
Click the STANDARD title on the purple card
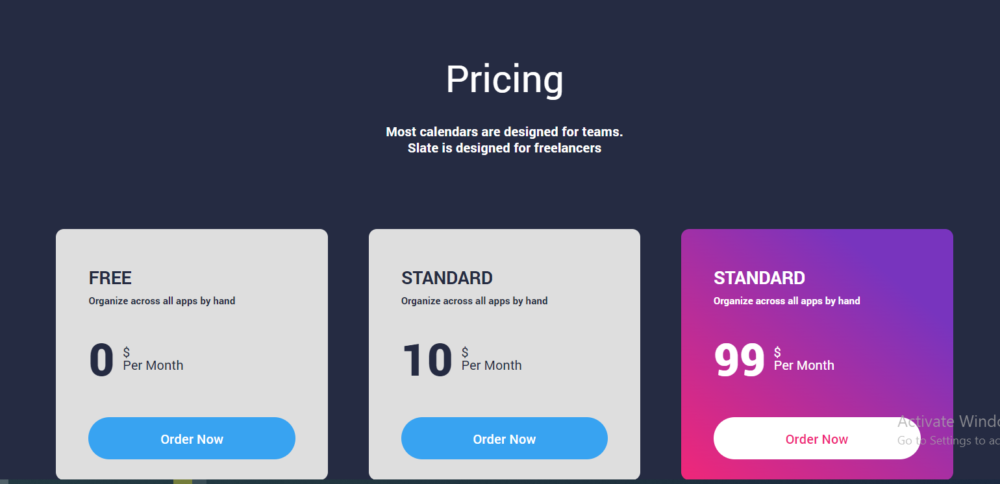point(759,278)
